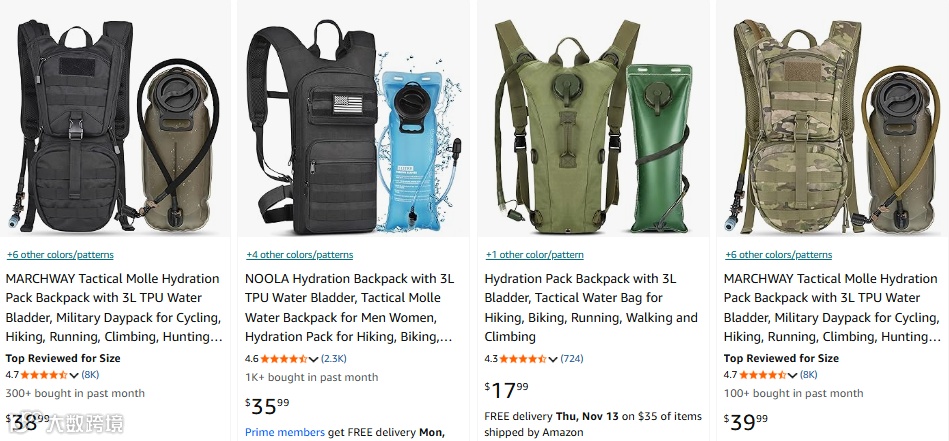Open Hydration Pack Backpack with 3L Bladder title

pos(591,308)
